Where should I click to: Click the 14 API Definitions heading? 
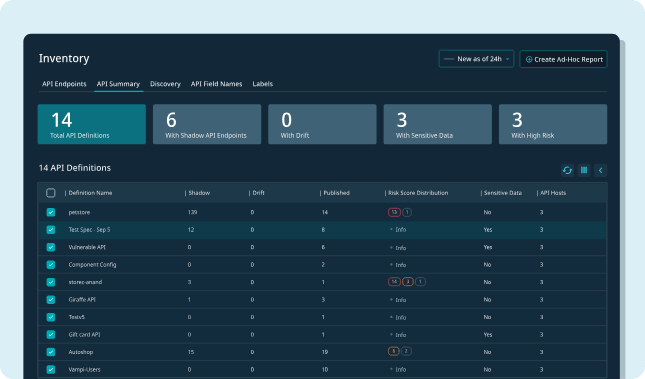tap(75, 168)
